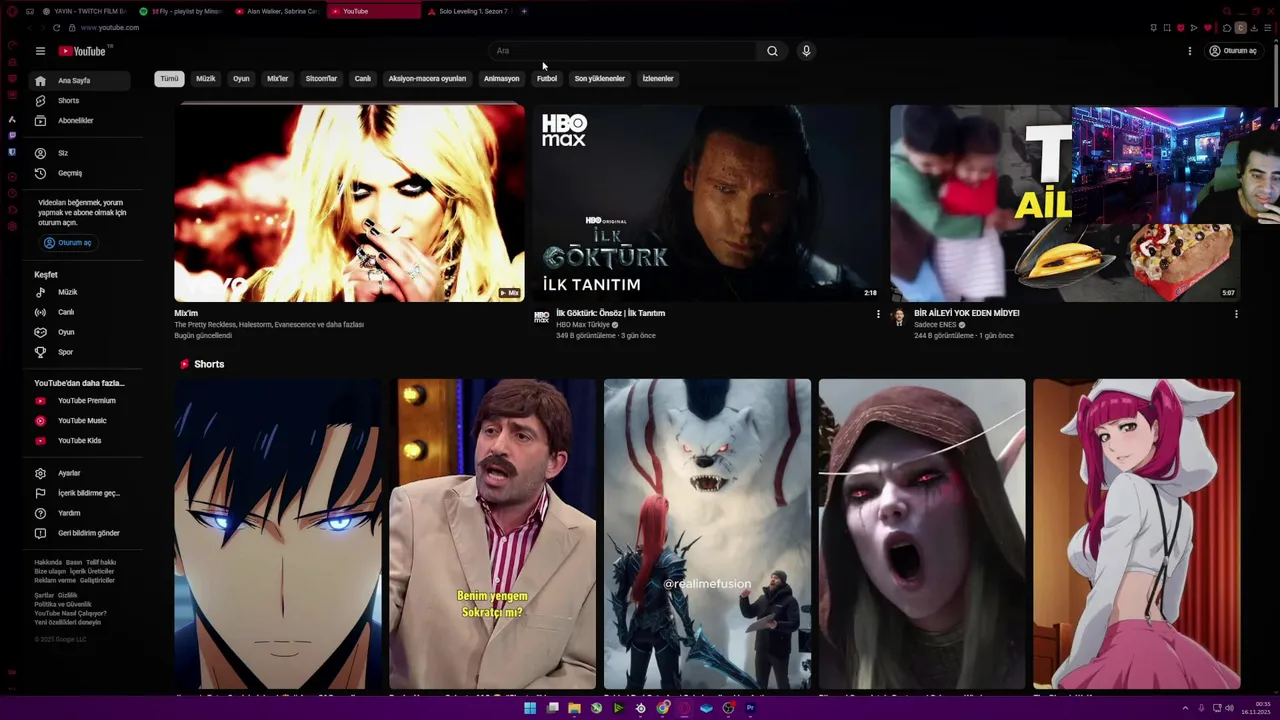The height and width of the screenshot is (720, 1280).
Task: Click the browser snapshot tool icon
Action: [1166, 28]
